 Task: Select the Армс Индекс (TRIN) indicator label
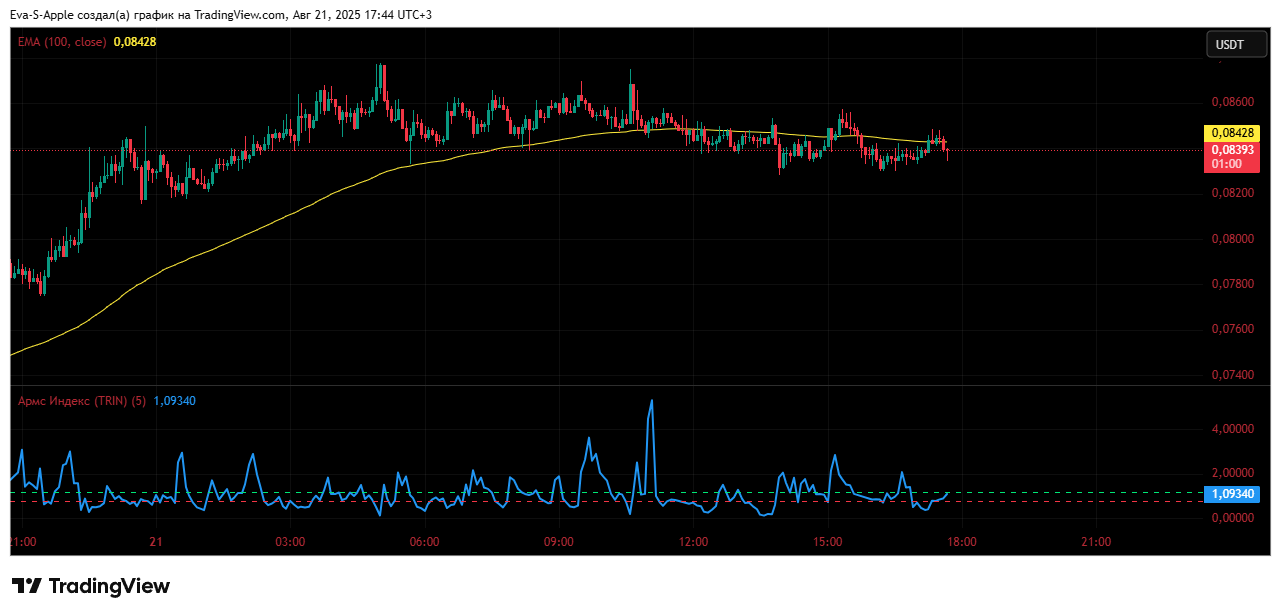82,401
